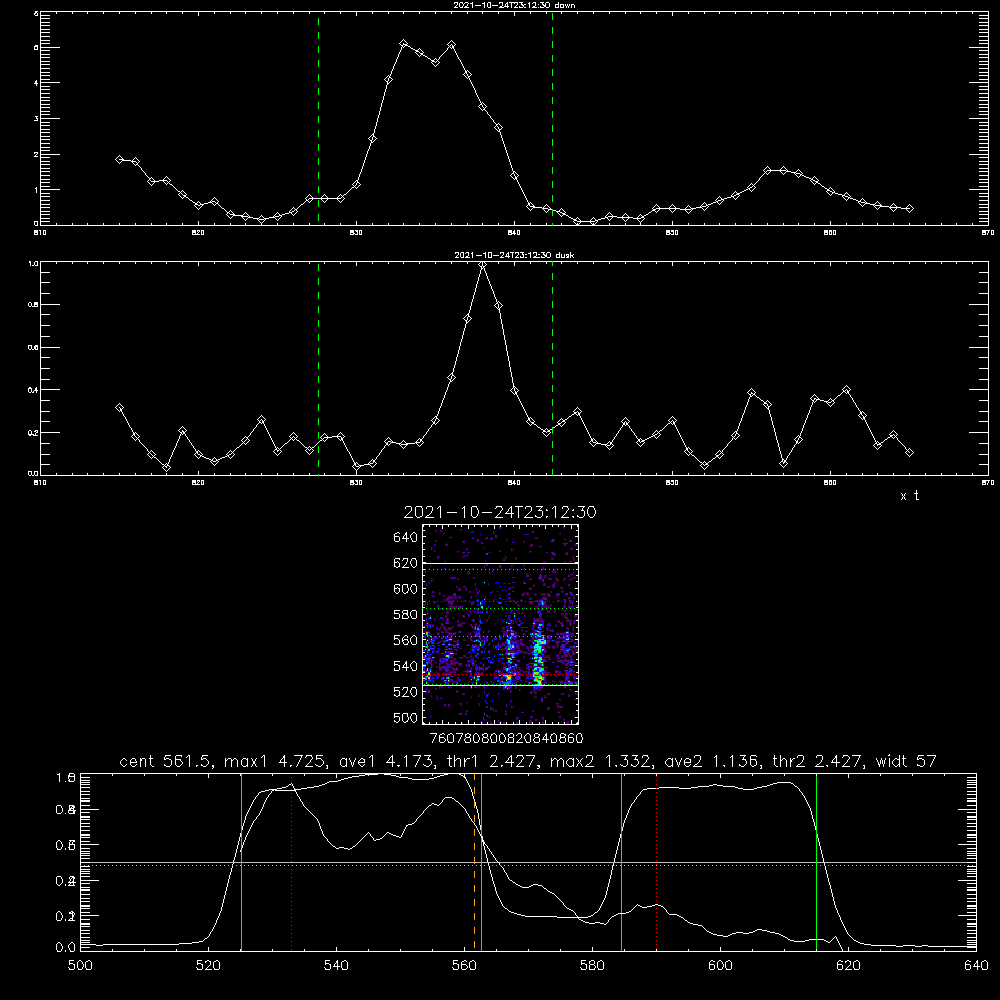Click the left green dashed line in dawn plot

(318, 118)
